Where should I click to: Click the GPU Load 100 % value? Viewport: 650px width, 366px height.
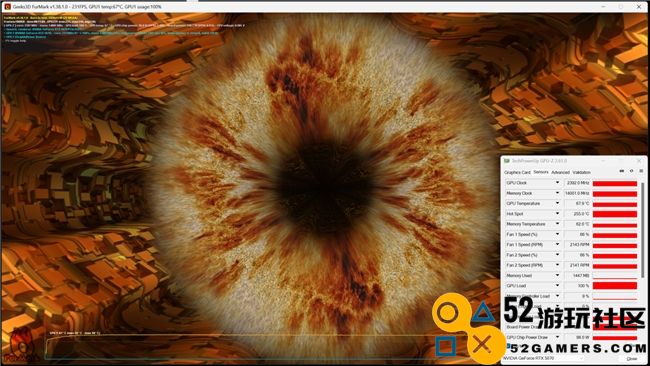coord(577,286)
